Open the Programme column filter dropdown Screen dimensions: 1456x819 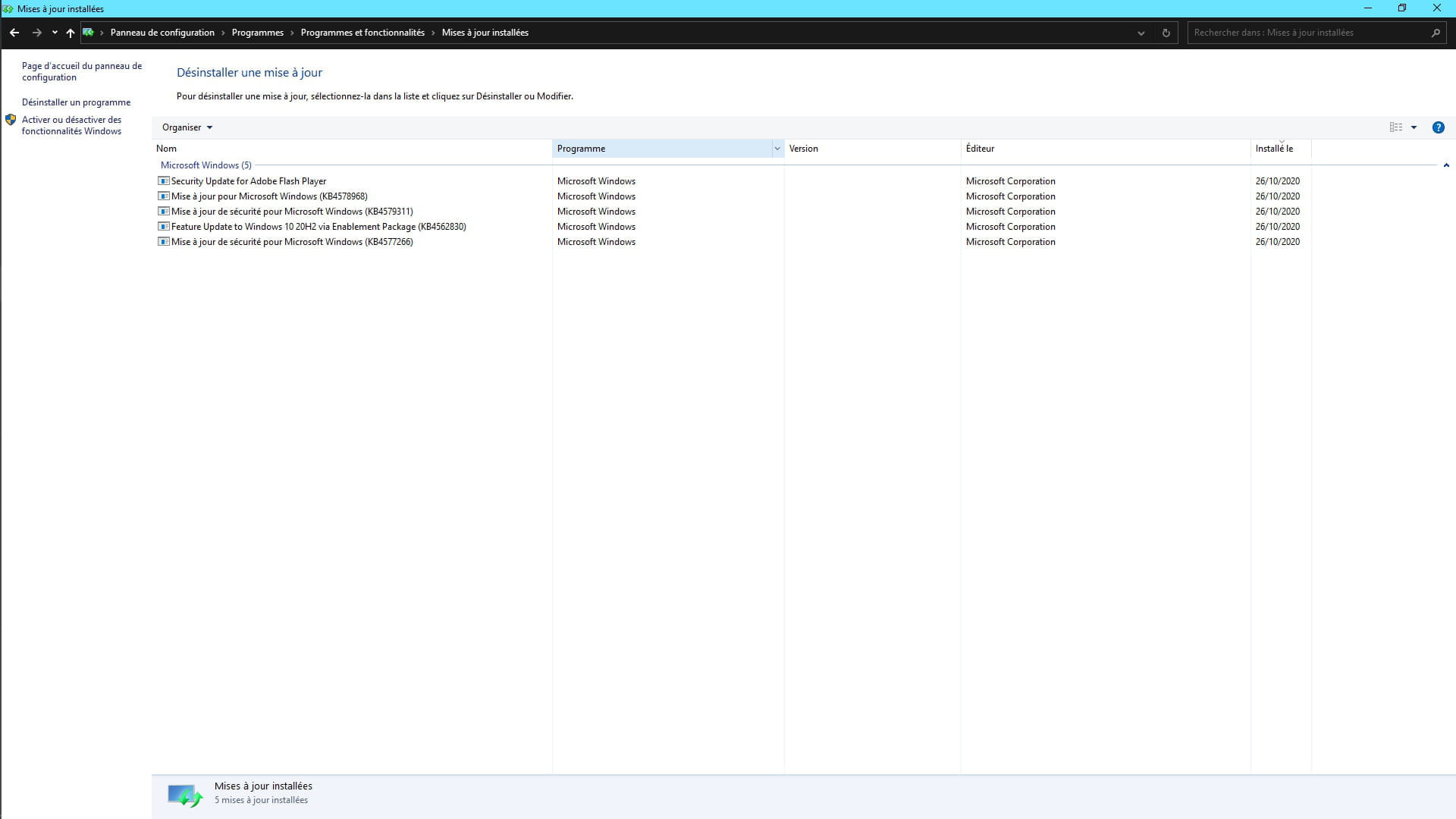tap(777, 149)
